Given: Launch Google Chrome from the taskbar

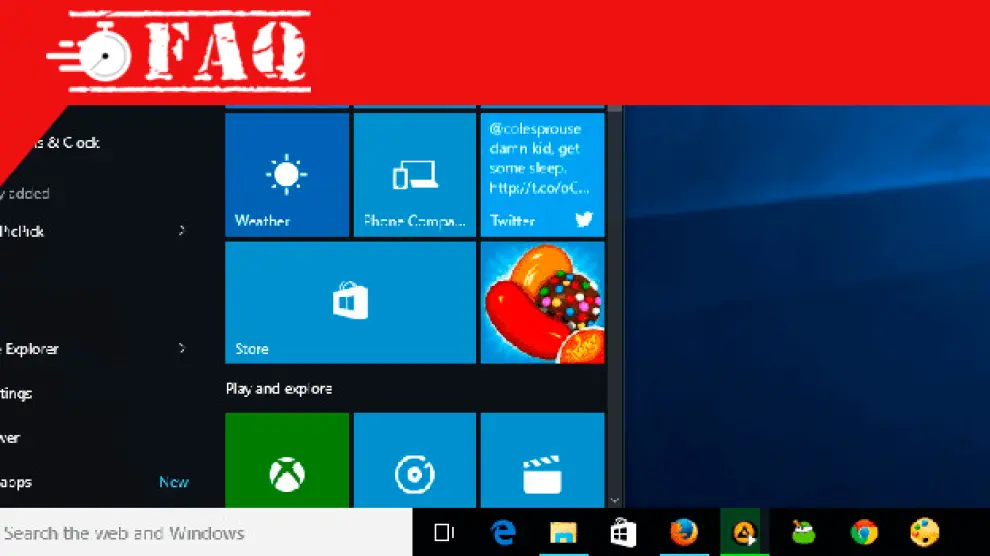Looking at the screenshot, I should point(864,533).
